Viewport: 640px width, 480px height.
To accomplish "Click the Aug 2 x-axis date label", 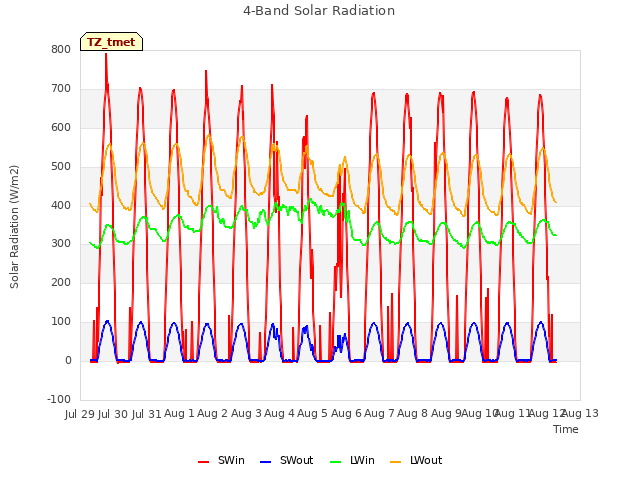I will [213, 414].
